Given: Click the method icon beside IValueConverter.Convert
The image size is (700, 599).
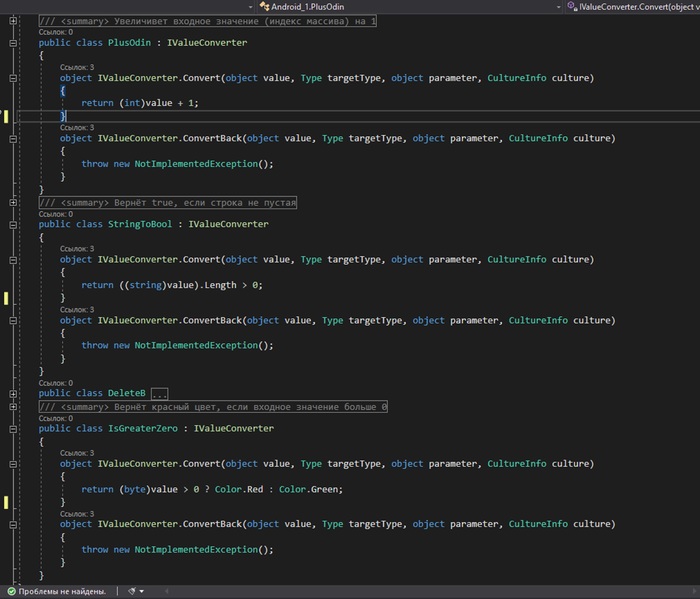Looking at the screenshot, I should pyautogui.click(x=570, y=6).
